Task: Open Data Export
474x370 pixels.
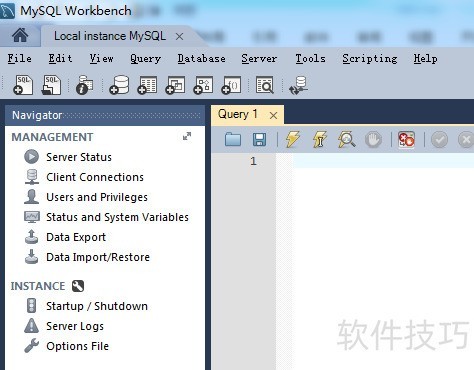Action: click(76, 237)
